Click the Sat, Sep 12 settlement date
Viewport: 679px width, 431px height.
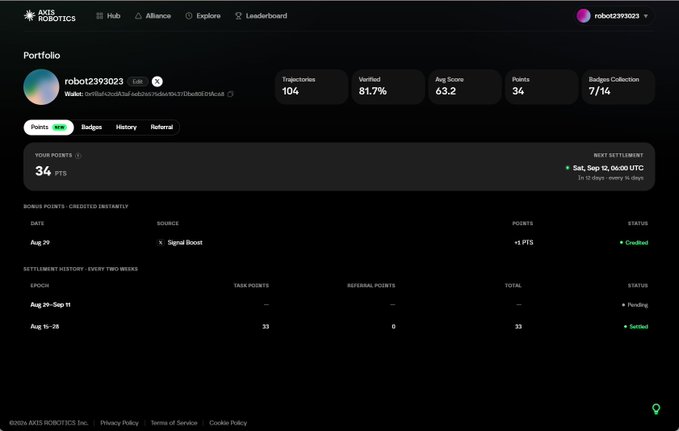tap(608, 168)
